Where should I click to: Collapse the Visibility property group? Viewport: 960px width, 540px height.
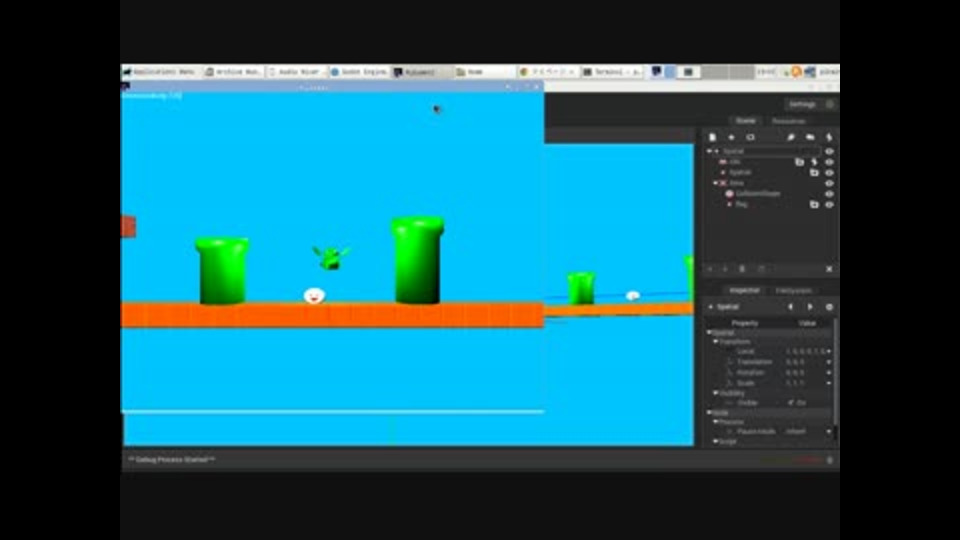click(x=716, y=393)
